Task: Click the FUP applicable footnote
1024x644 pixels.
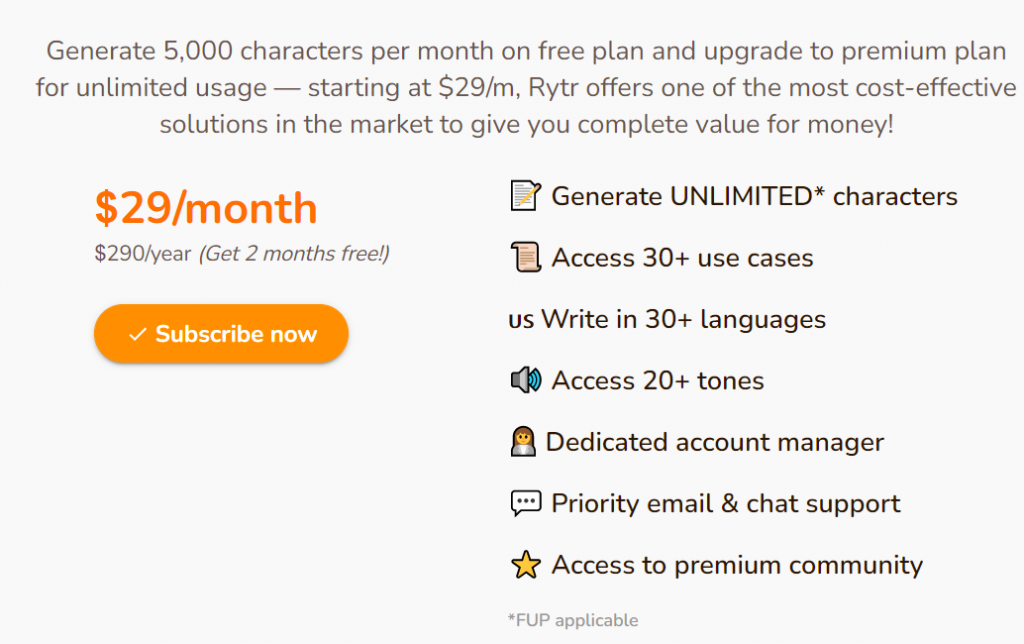Action: (x=573, y=620)
